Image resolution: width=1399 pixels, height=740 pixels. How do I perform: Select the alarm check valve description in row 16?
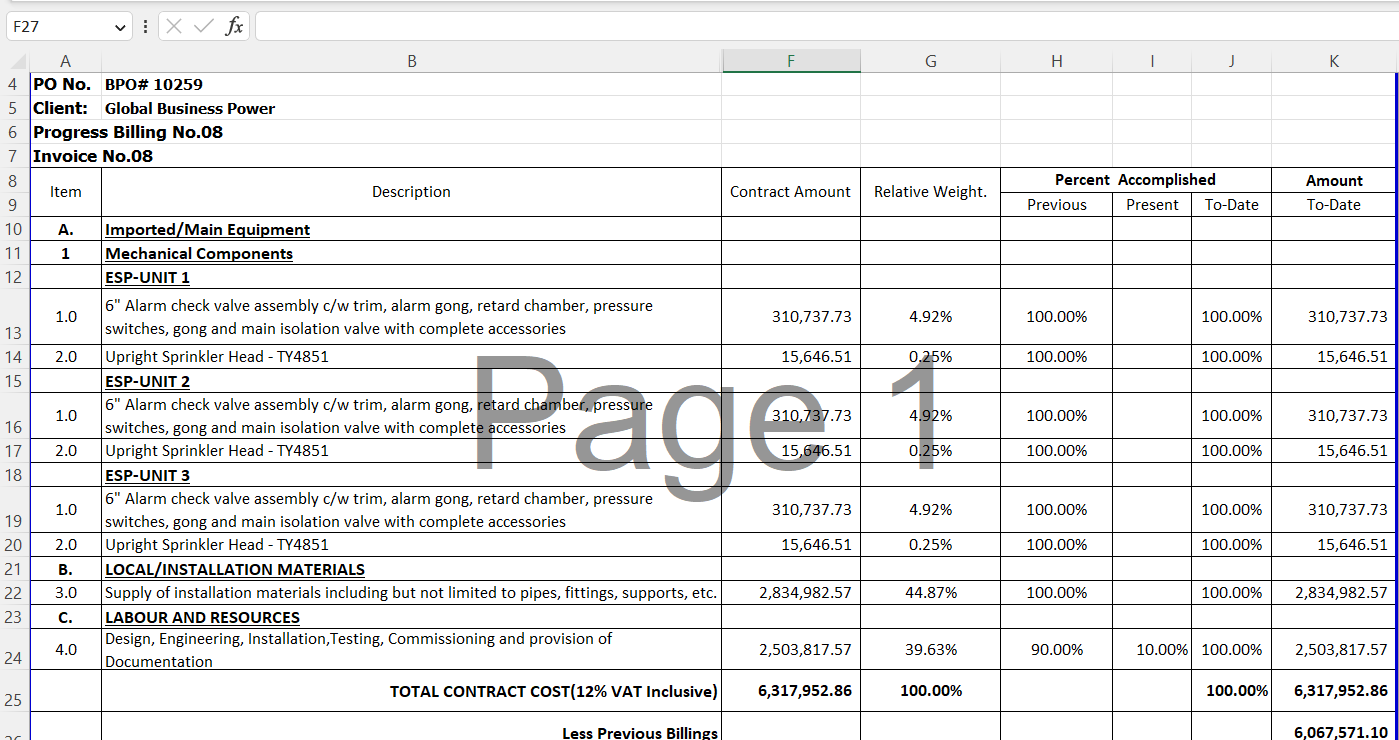click(x=411, y=416)
